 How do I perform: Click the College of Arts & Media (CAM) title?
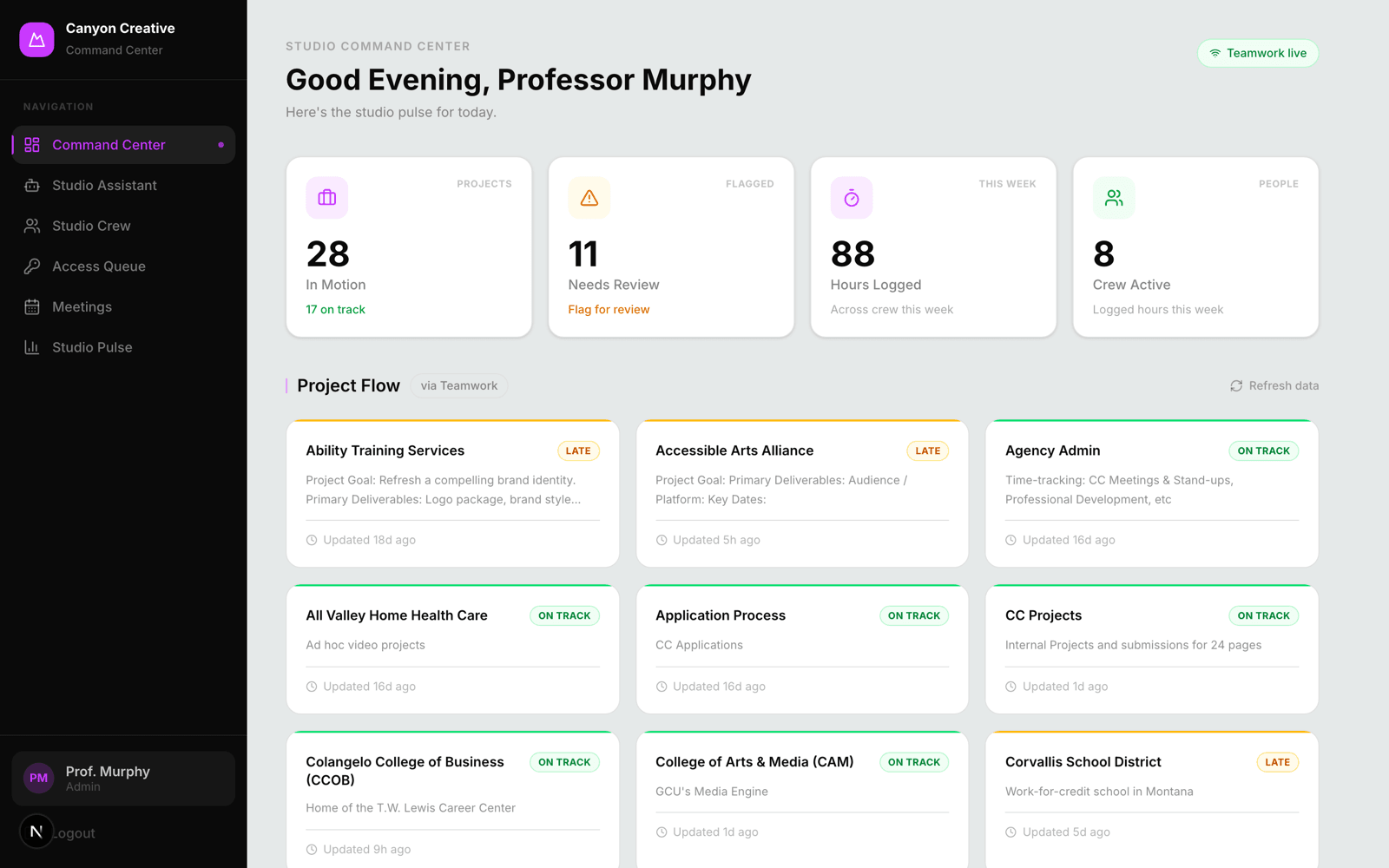754,762
